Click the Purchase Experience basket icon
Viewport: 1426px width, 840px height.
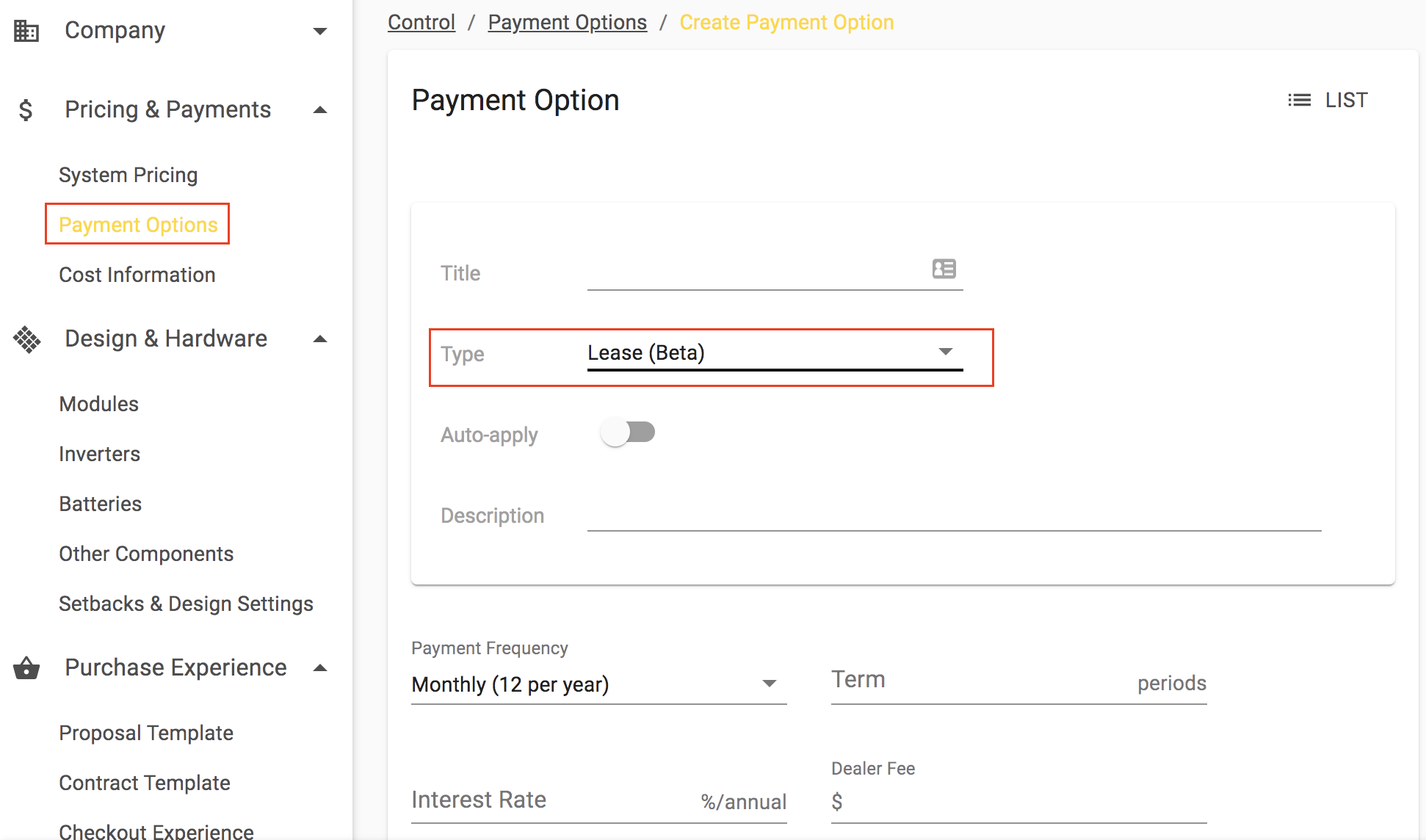point(26,668)
